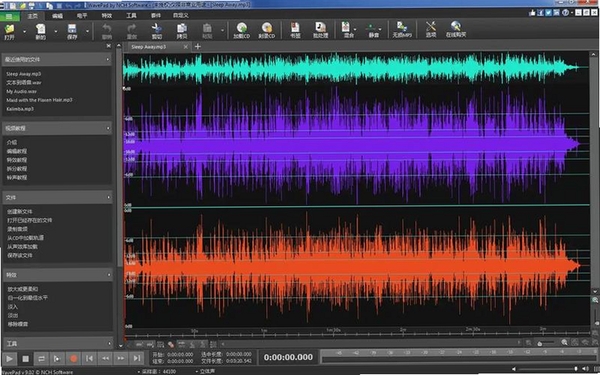The width and height of the screenshot is (600, 375).
Task: Click the Twitter share icon
Action: pyautogui.click(x=548, y=13)
